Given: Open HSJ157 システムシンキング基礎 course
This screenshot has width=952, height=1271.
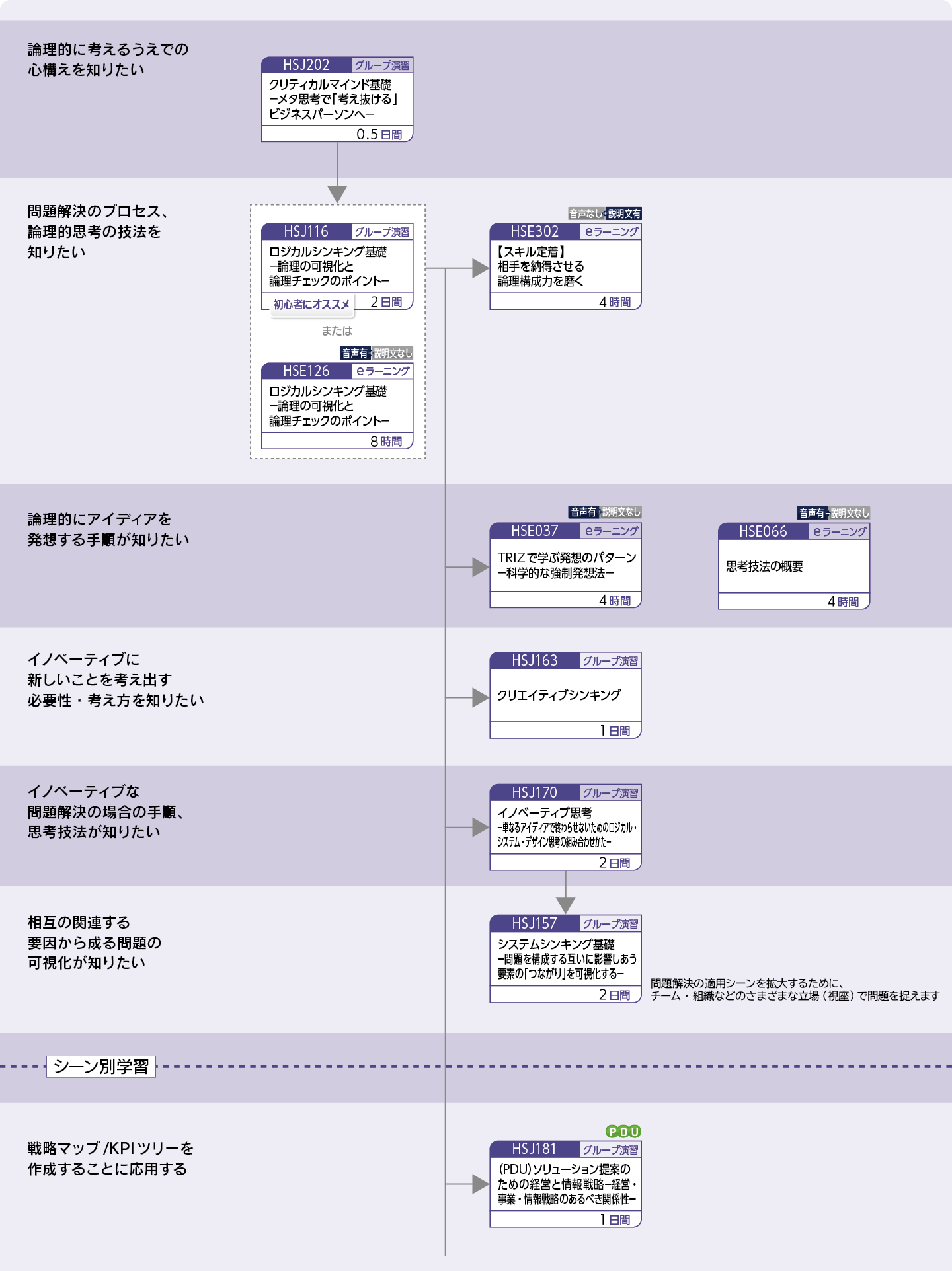Looking at the screenshot, I should click(x=565, y=959).
